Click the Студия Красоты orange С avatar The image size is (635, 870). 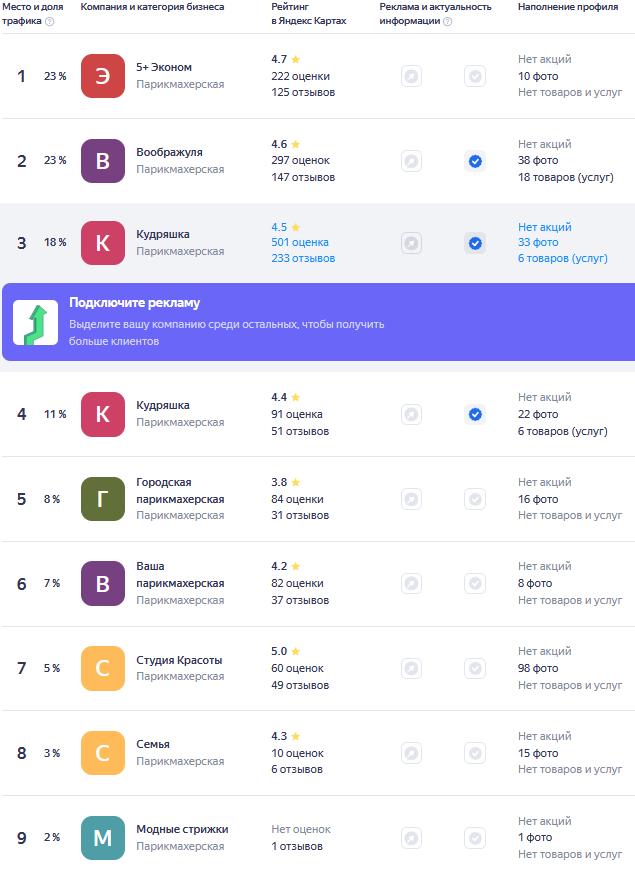click(103, 668)
